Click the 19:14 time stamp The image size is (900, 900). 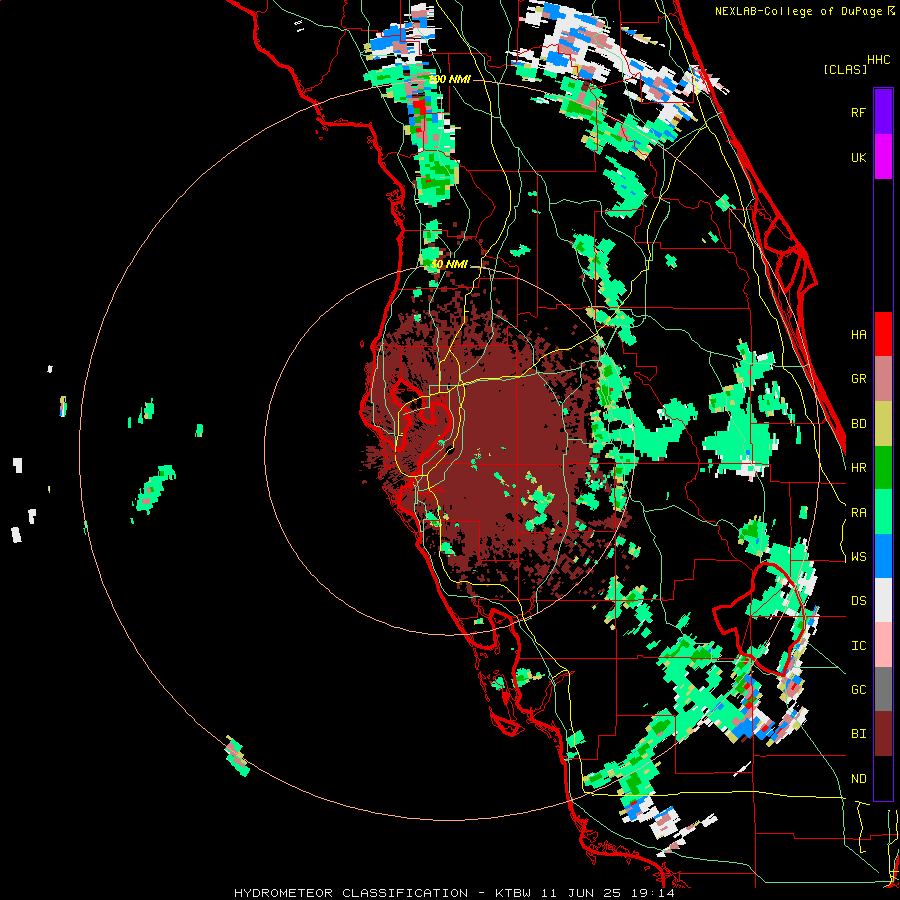tap(652, 893)
